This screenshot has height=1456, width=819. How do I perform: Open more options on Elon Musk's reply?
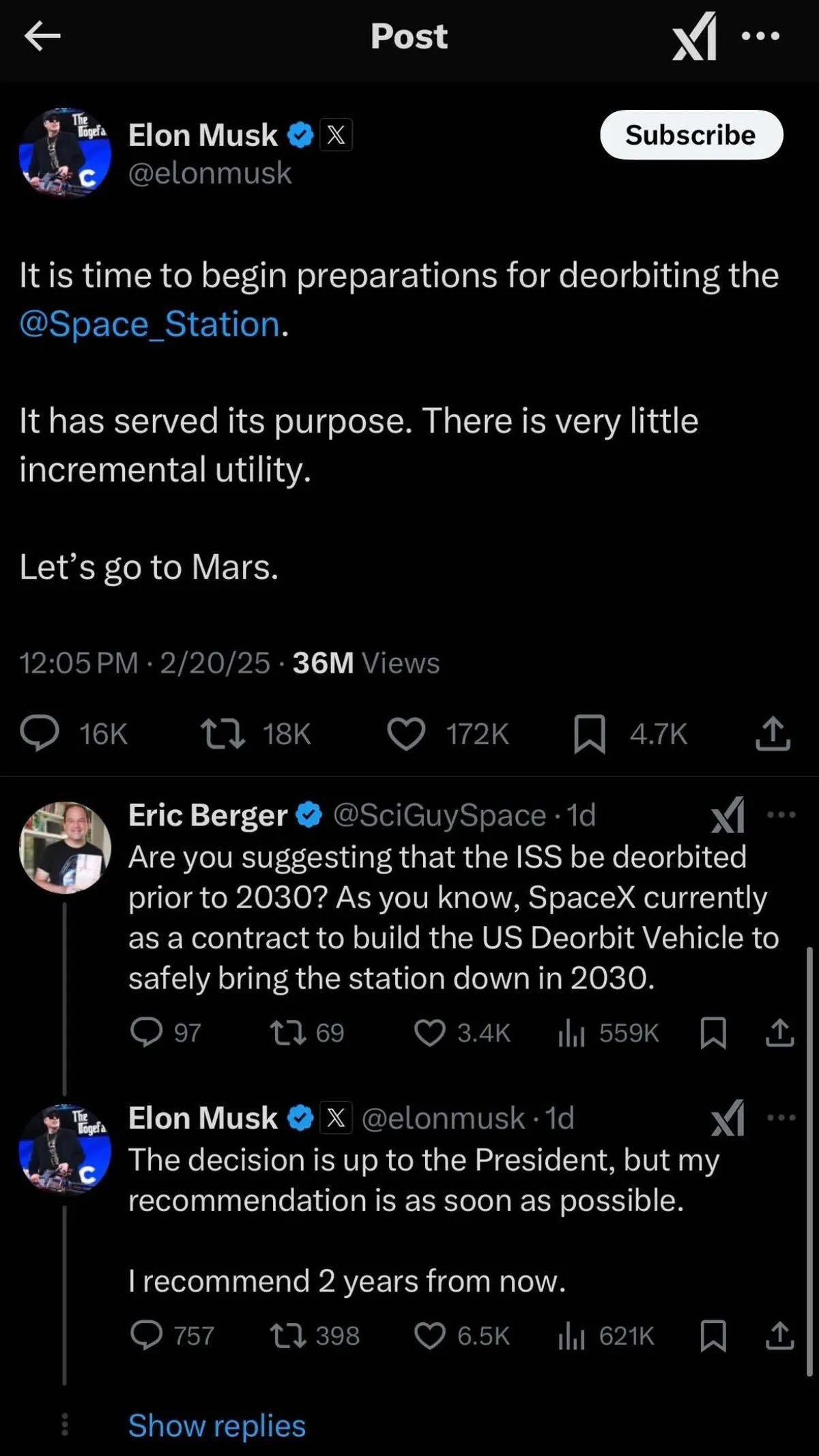point(781,1118)
